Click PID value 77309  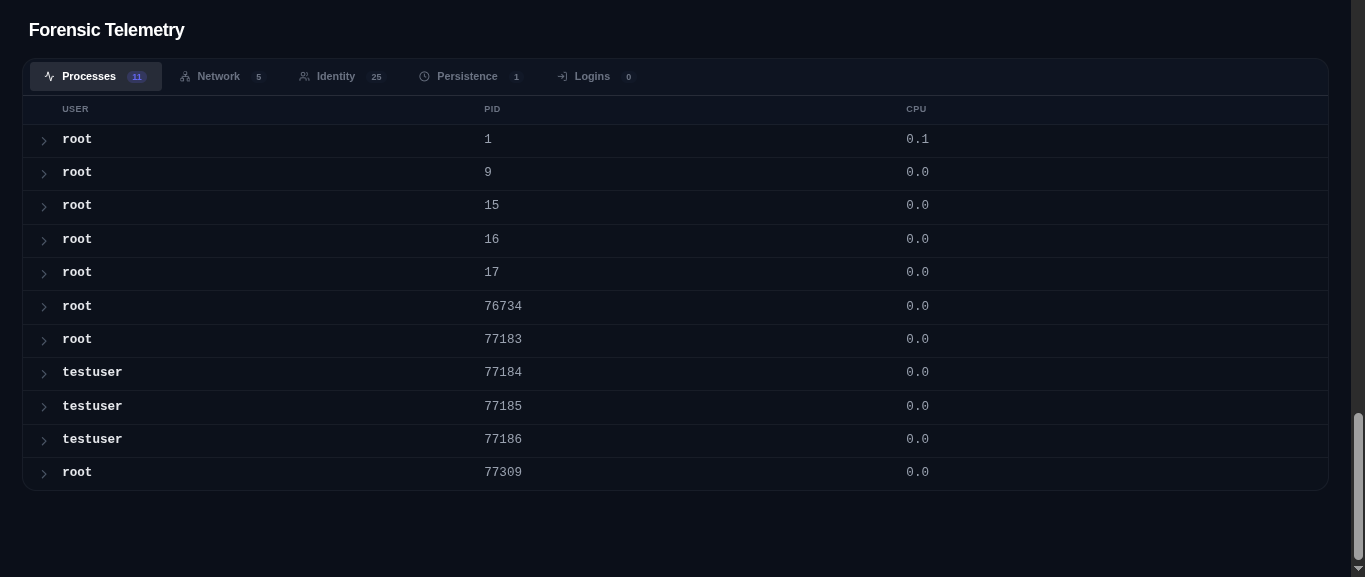tap(503, 472)
